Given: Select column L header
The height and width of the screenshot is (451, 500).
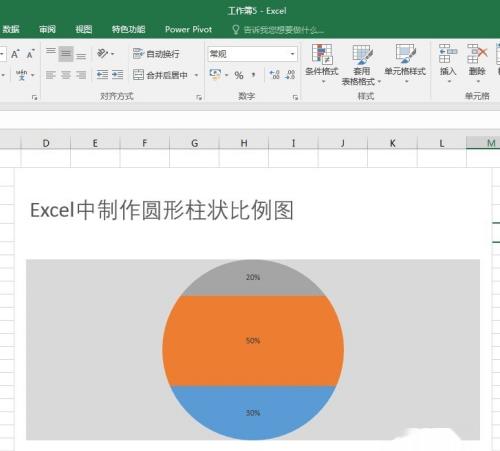Looking at the screenshot, I should [x=442, y=143].
